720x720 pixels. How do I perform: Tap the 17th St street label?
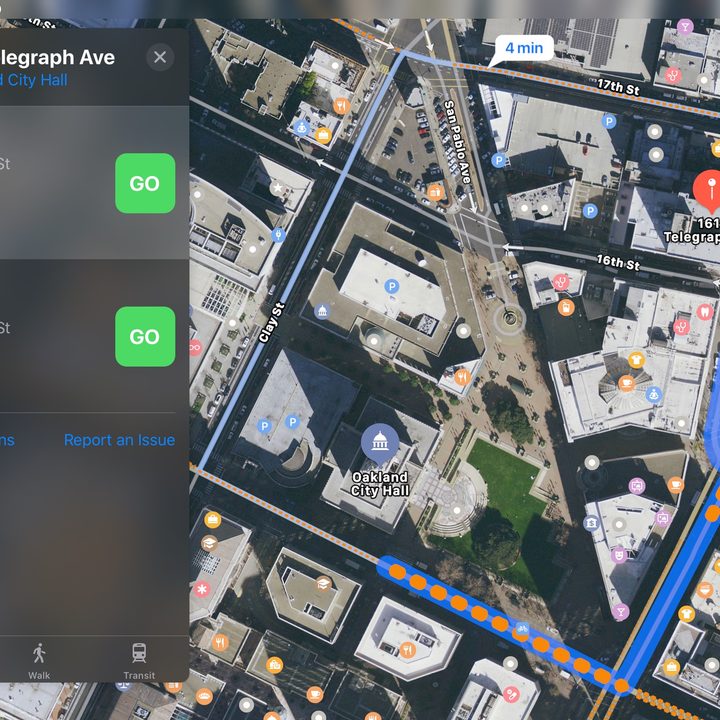coord(618,87)
